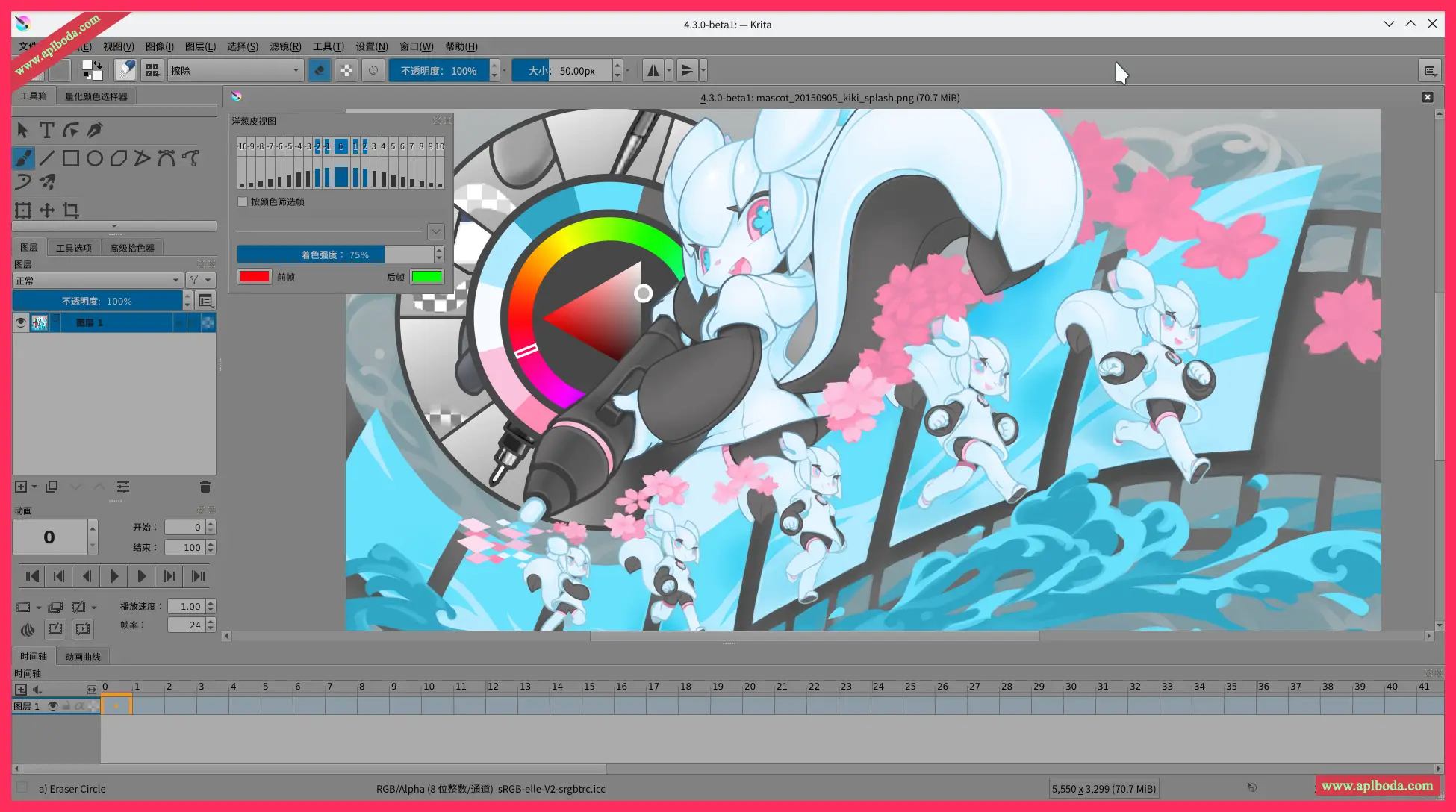Pick the red 前帧 onion skin color
Screen dimensions: 1456x812
click(x=254, y=276)
